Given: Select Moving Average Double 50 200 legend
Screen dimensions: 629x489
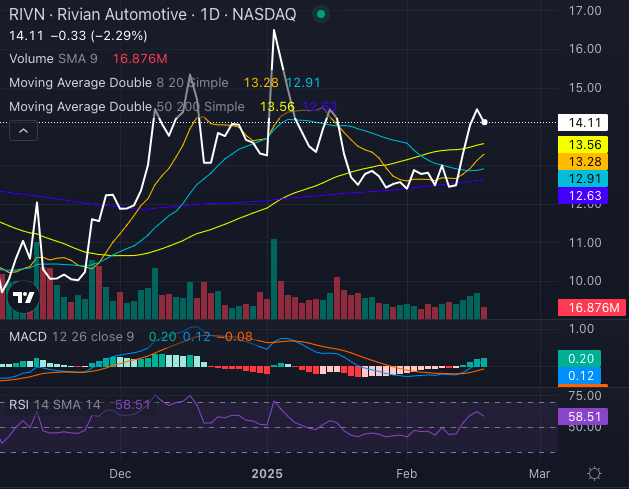Looking at the screenshot, I should click(x=126, y=106).
